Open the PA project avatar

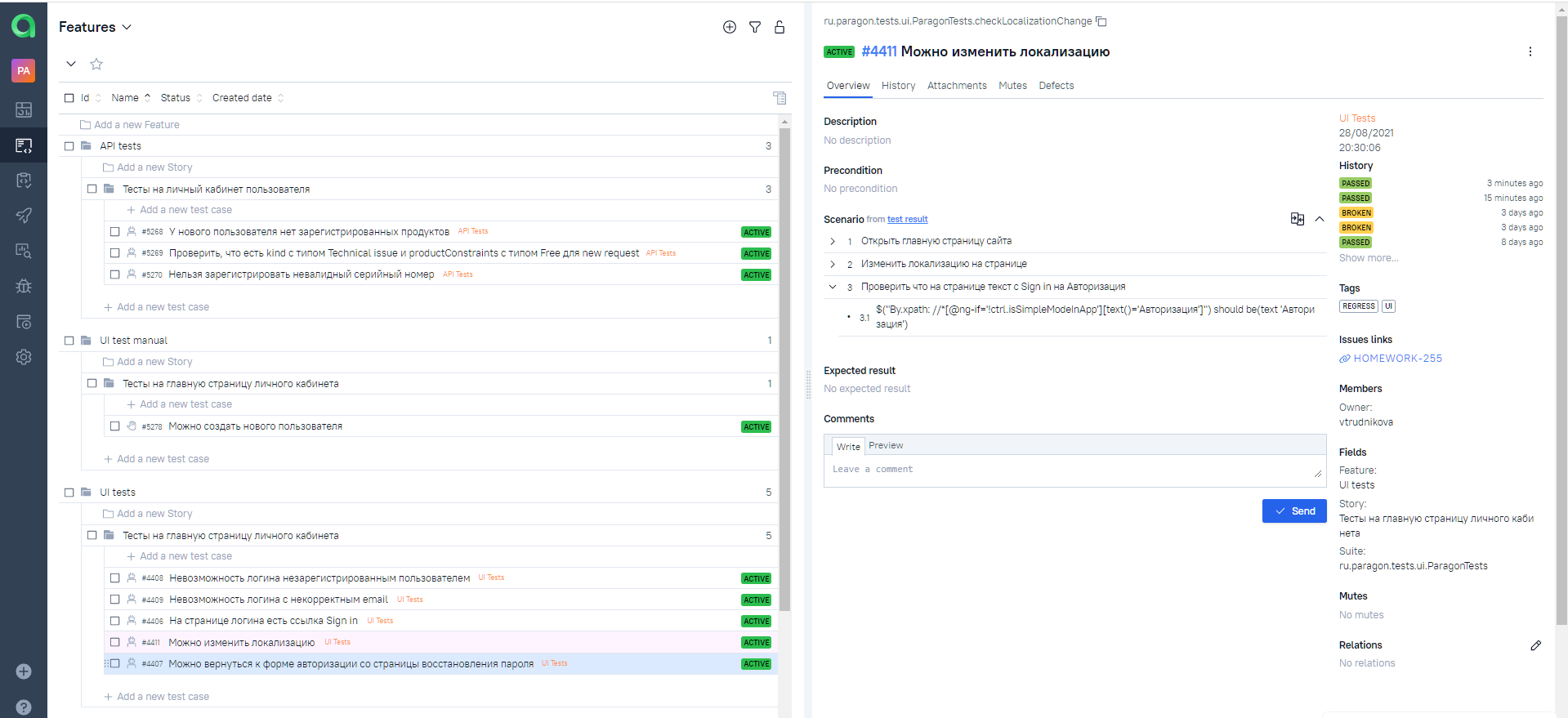click(24, 71)
